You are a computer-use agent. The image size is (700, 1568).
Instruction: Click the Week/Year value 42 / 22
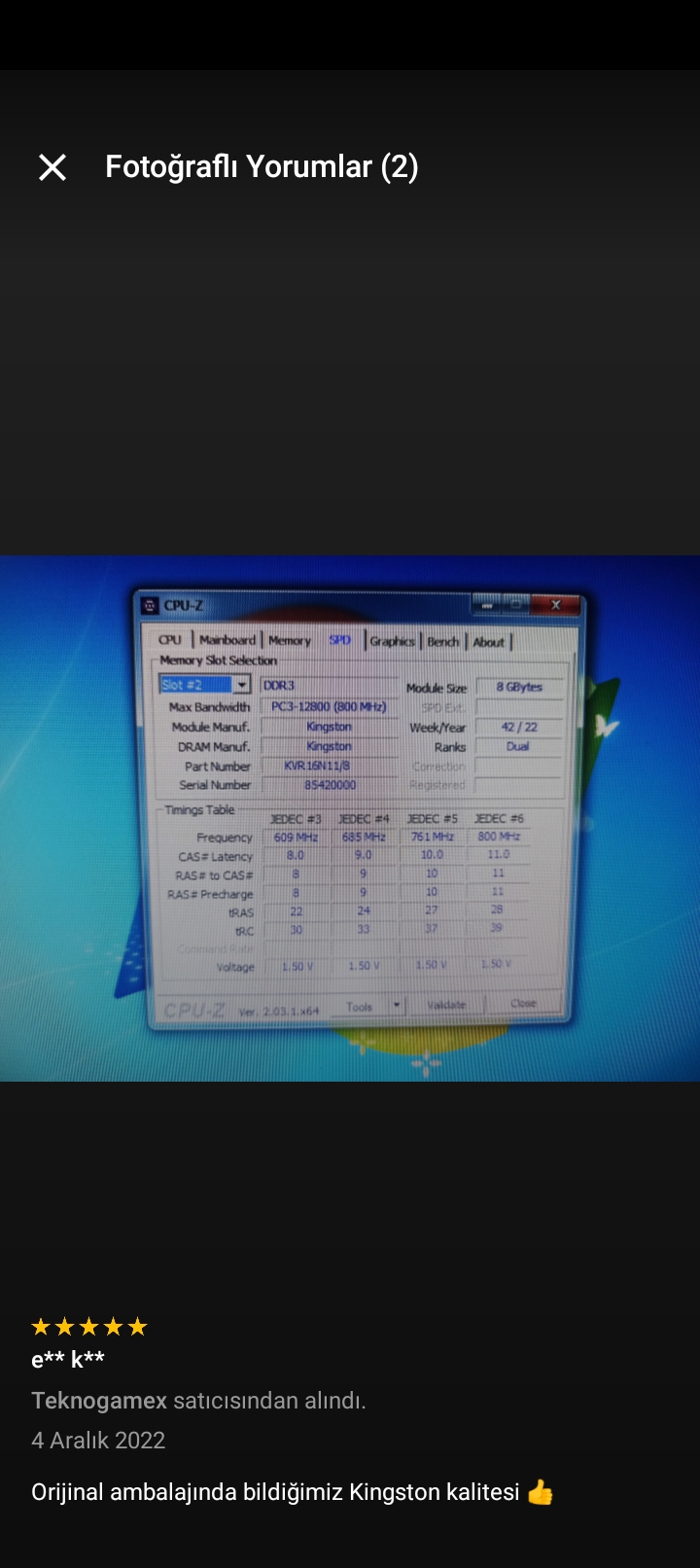click(519, 727)
